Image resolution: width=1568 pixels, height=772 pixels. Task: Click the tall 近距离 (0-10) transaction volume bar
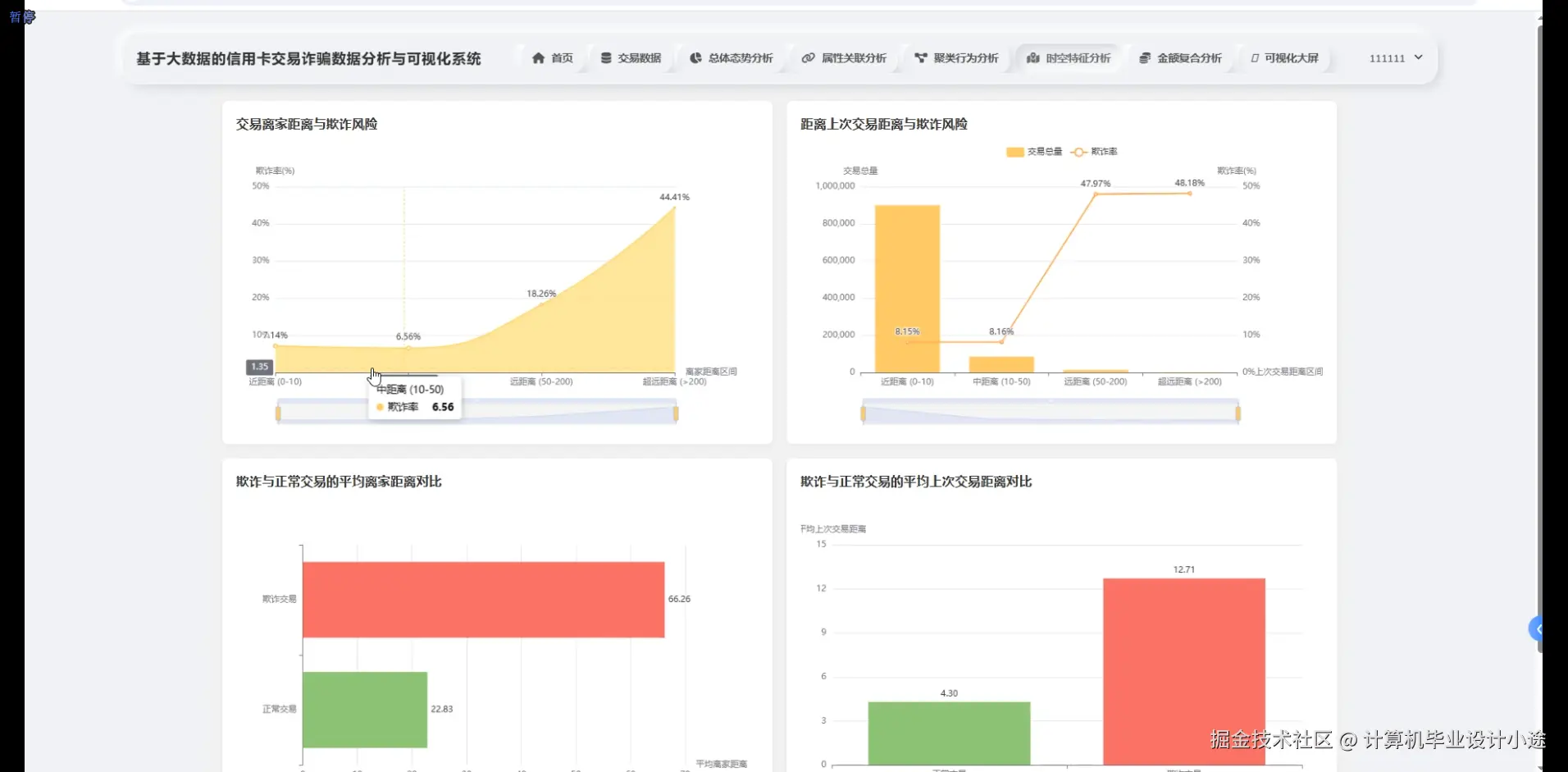tap(907, 289)
